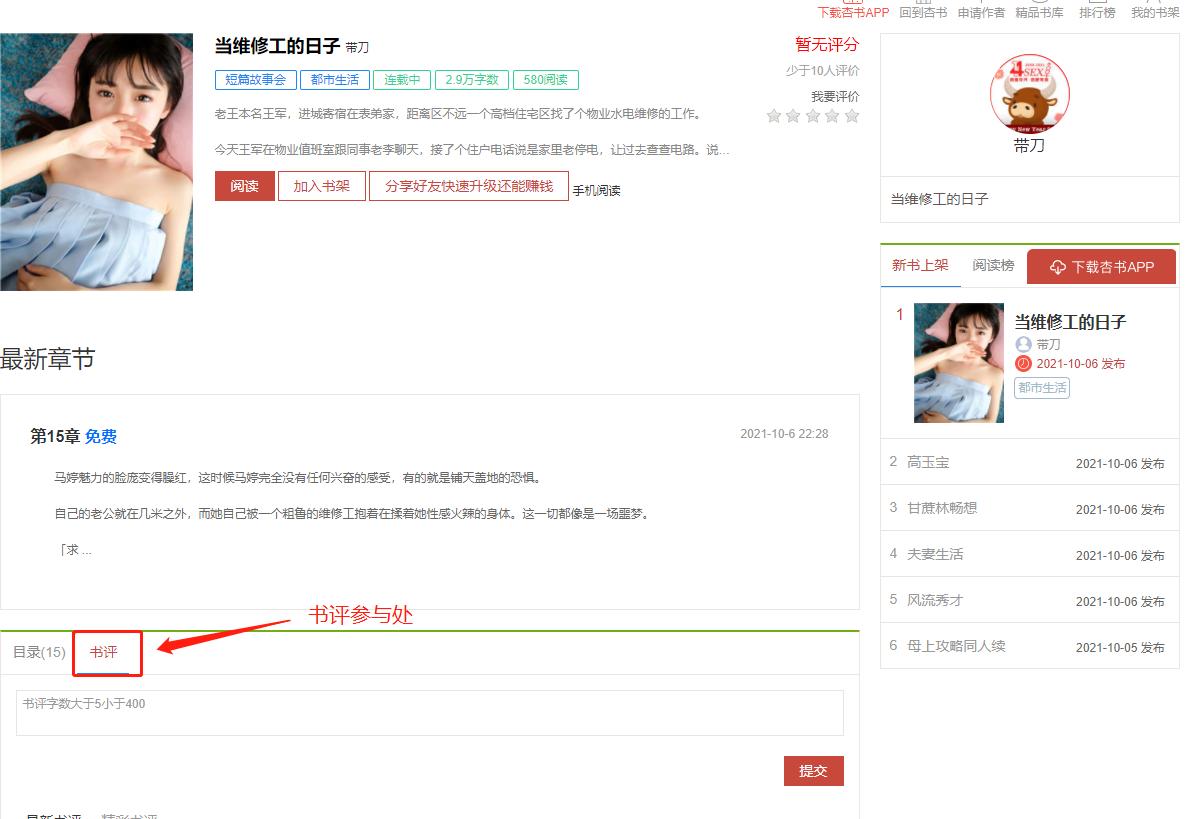Viewport: 1194px width, 819px height.
Task: Select the 短篇故事会 tag
Action: pyautogui.click(x=256, y=80)
